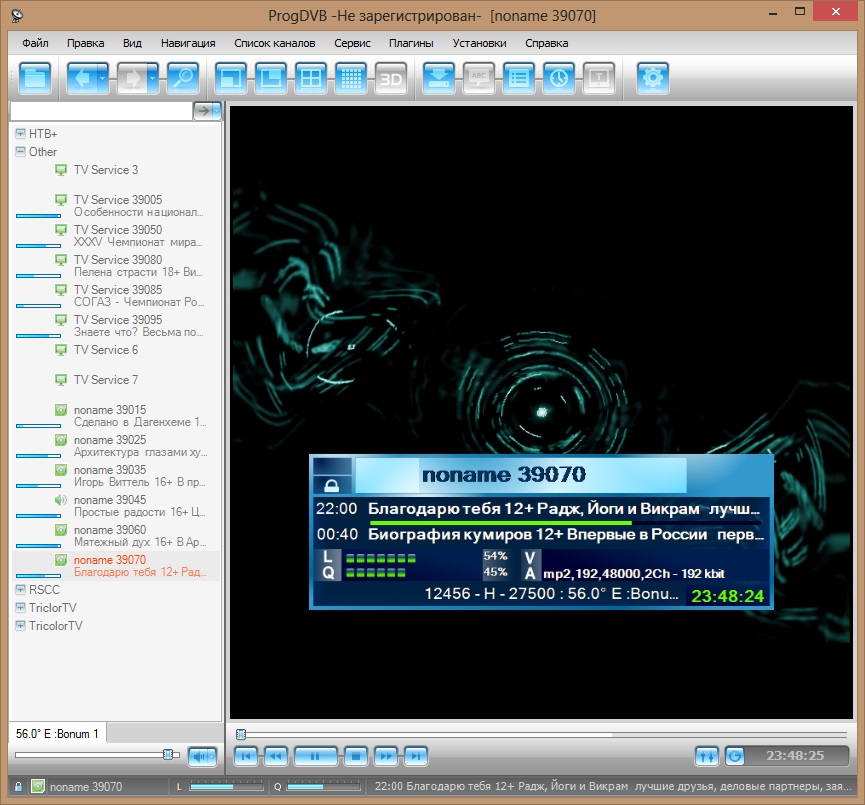The height and width of the screenshot is (805, 865).
Task: Collapse the Other channel group
Action: pos(20,152)
